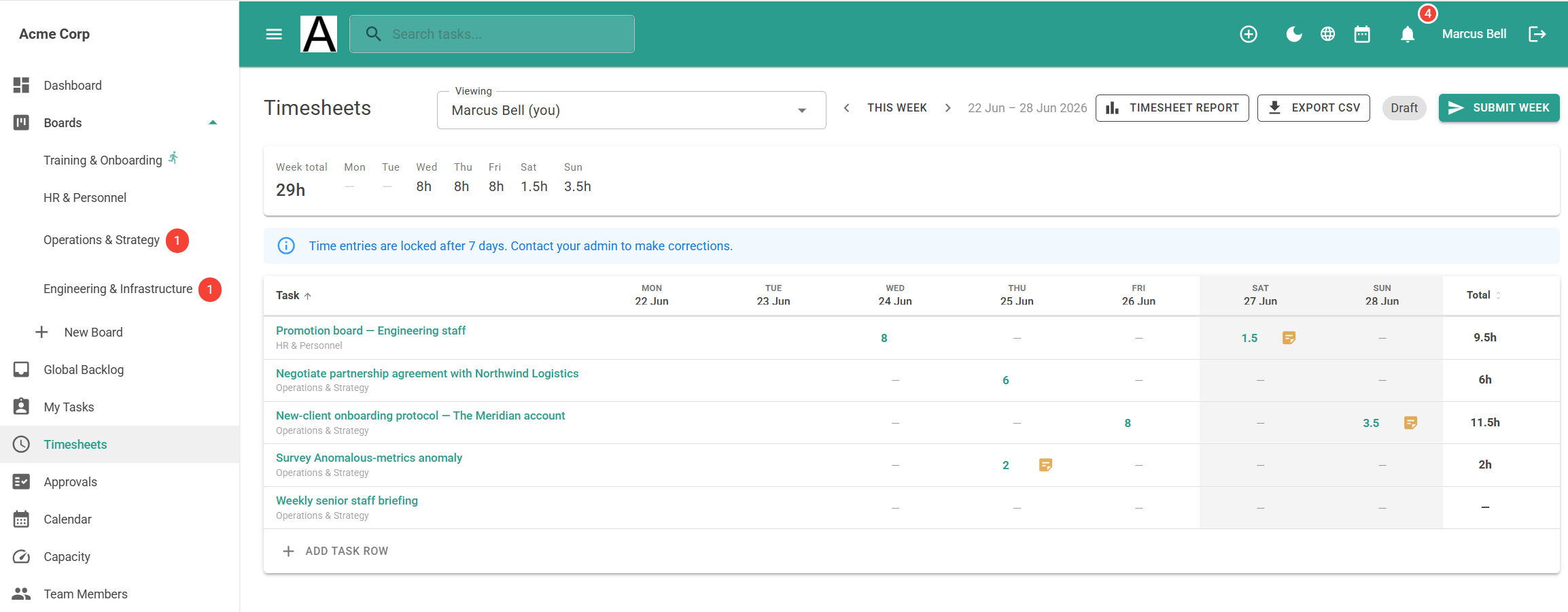Click the plus icon next to New Board
This screenshot has width=1568, height=612.
click(x=41, y=332)
